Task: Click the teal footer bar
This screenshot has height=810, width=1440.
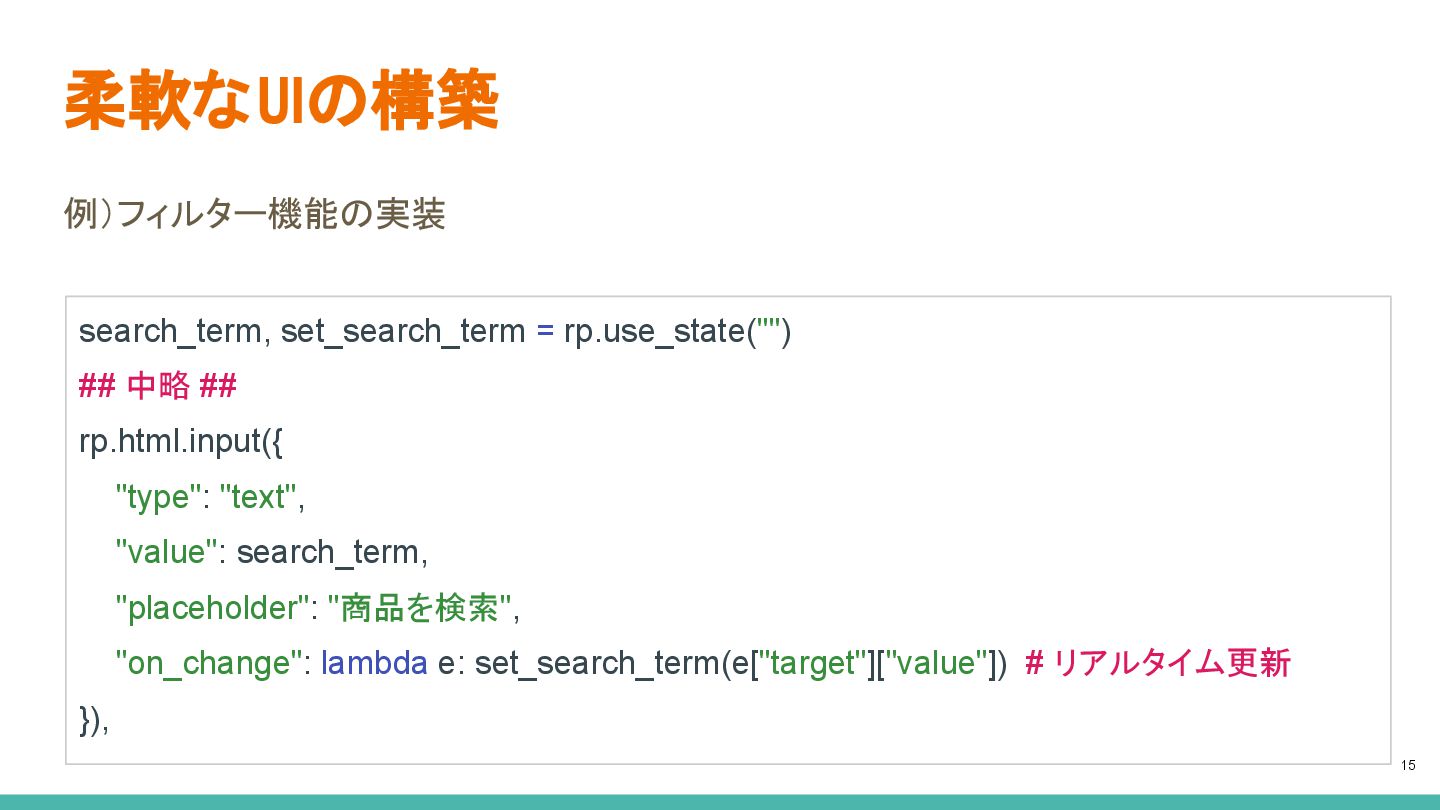Action: [x=720, y=802]
